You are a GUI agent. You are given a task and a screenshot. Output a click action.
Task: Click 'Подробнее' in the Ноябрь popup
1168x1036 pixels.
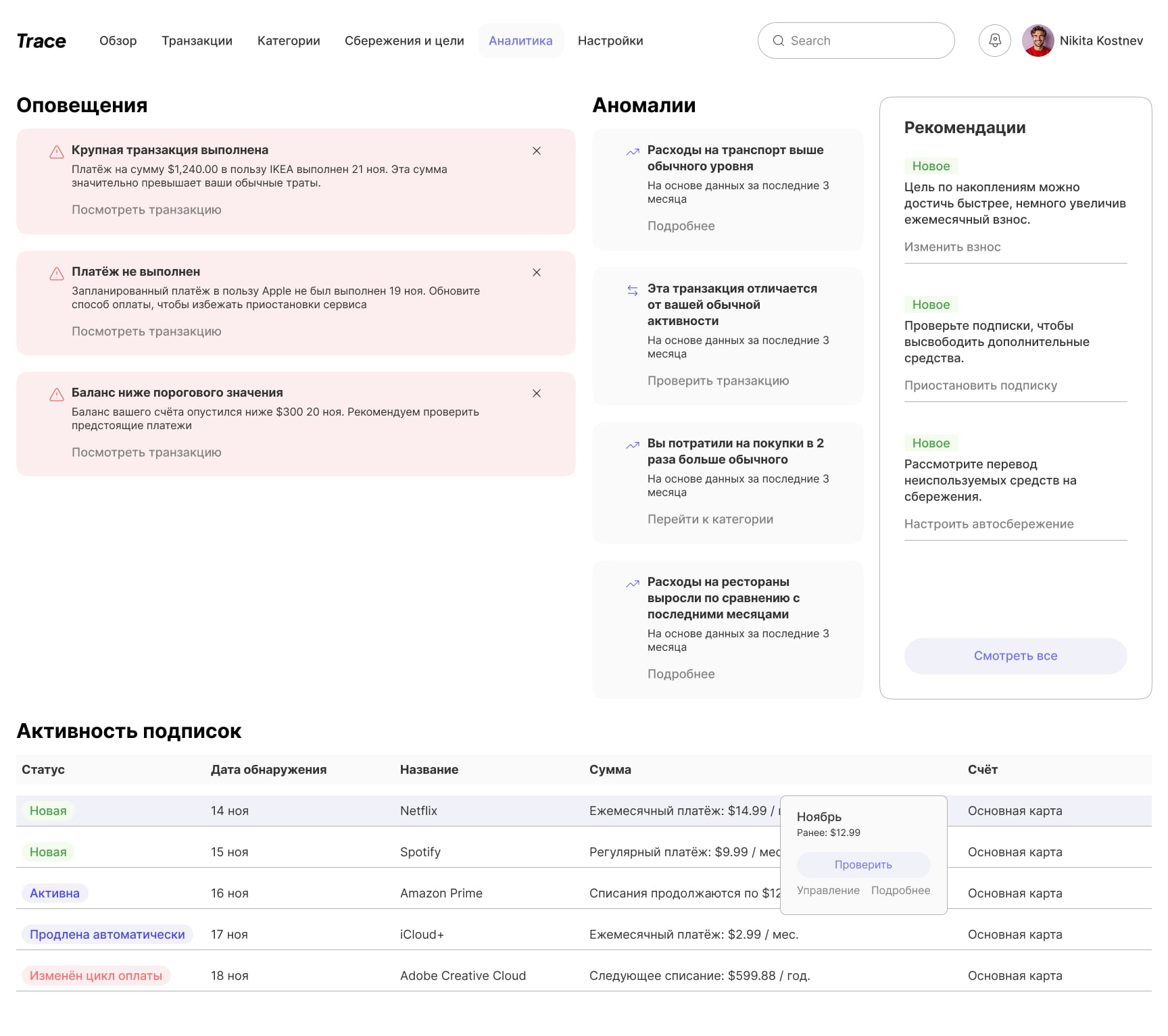point(900,891)
